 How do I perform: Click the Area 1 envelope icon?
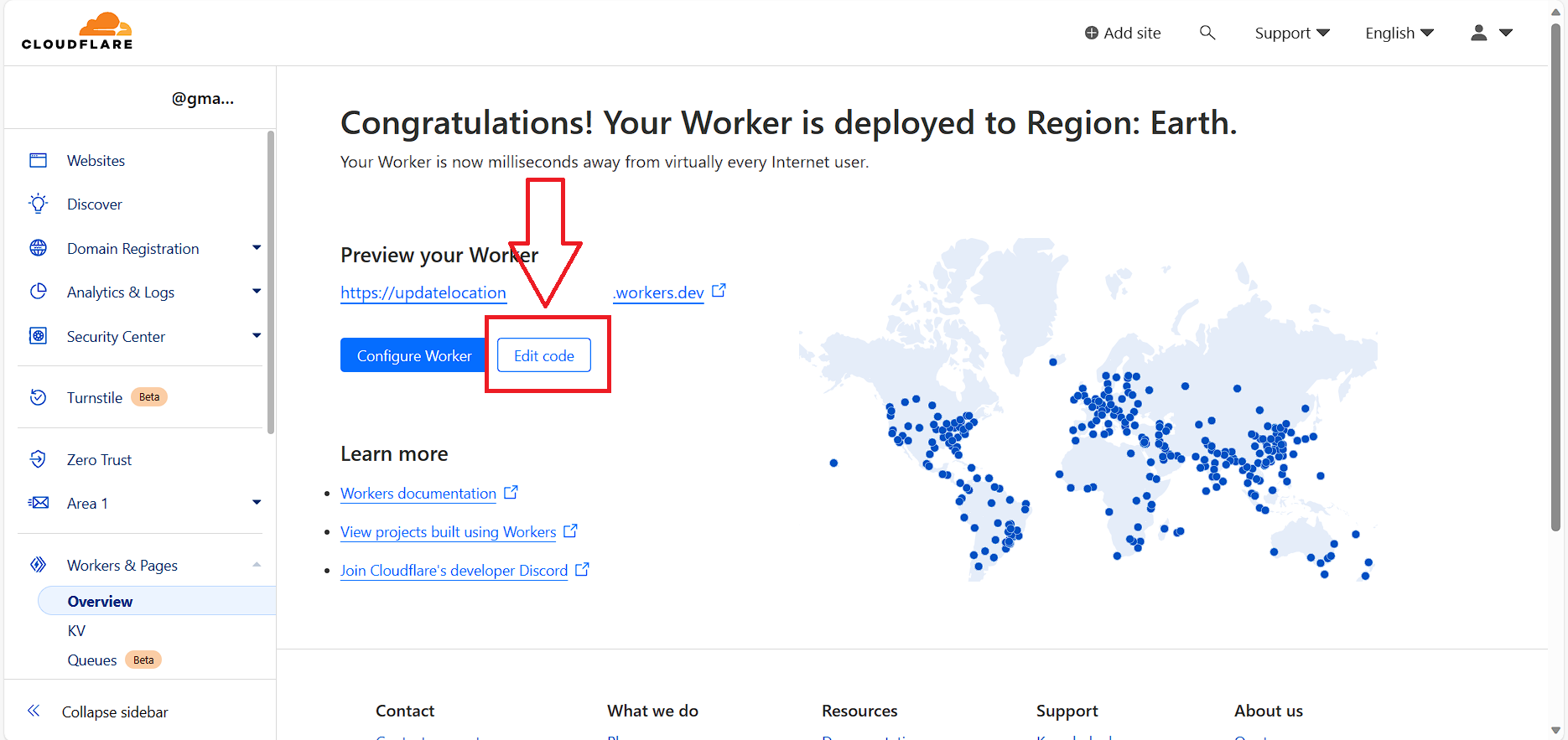click(39, 503)
